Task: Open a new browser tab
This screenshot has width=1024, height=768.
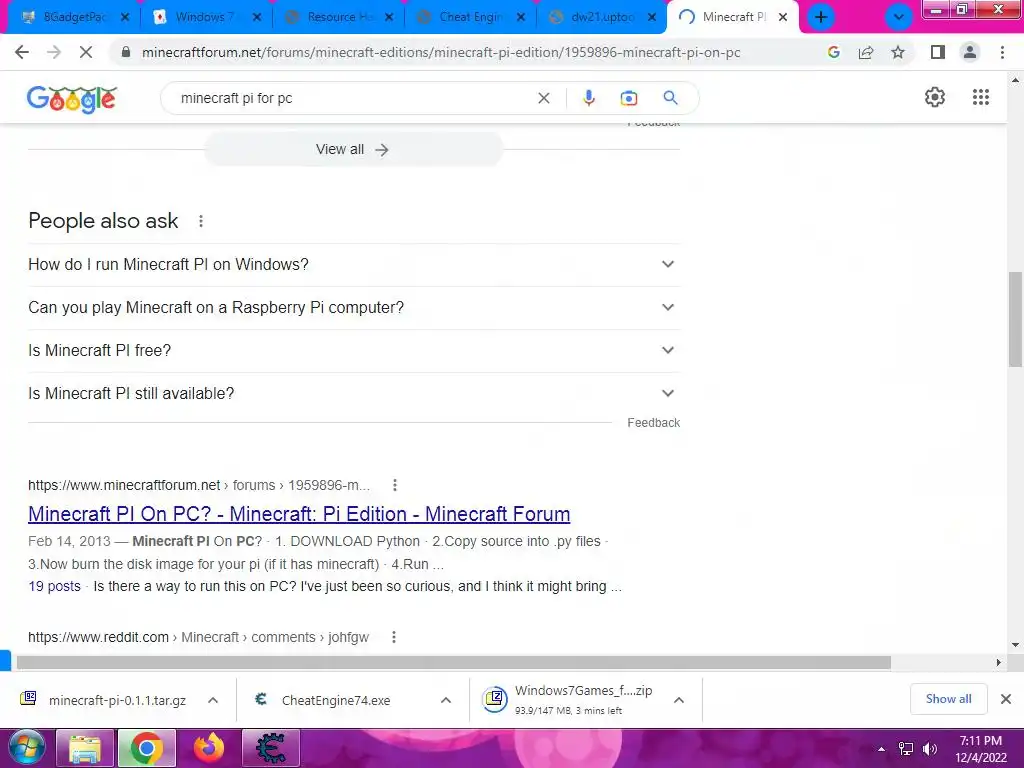Action: click(x=821, y=17)
